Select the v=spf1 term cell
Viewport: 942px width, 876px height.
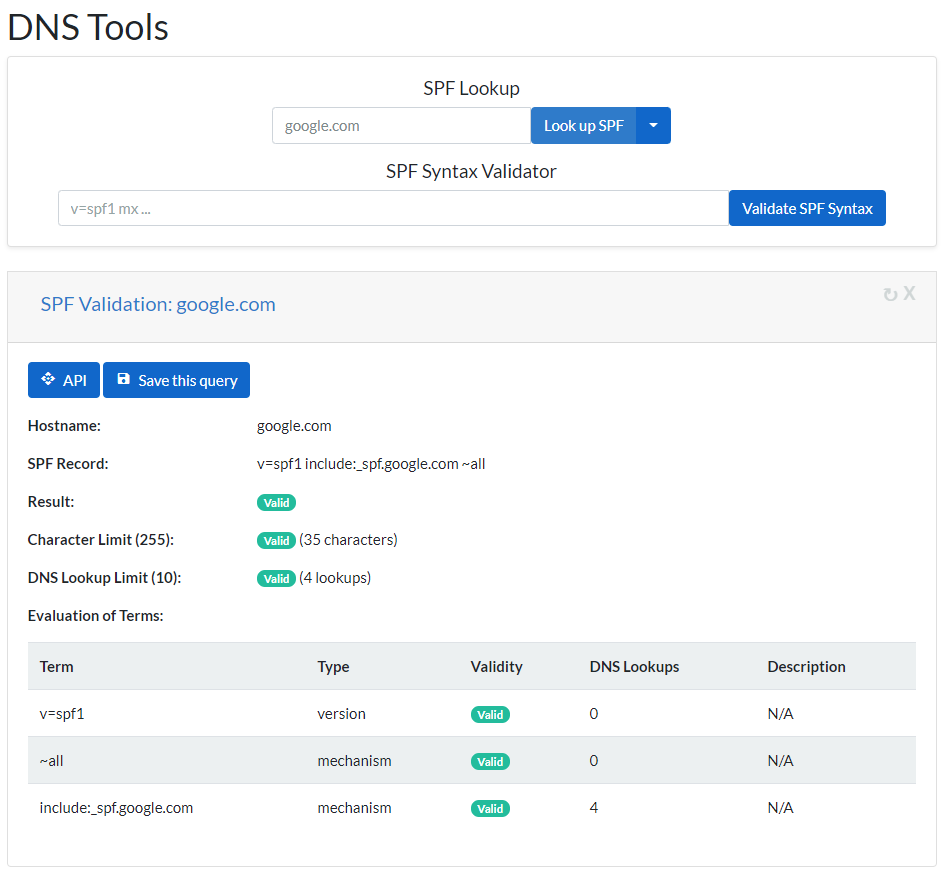click(62, 714)
